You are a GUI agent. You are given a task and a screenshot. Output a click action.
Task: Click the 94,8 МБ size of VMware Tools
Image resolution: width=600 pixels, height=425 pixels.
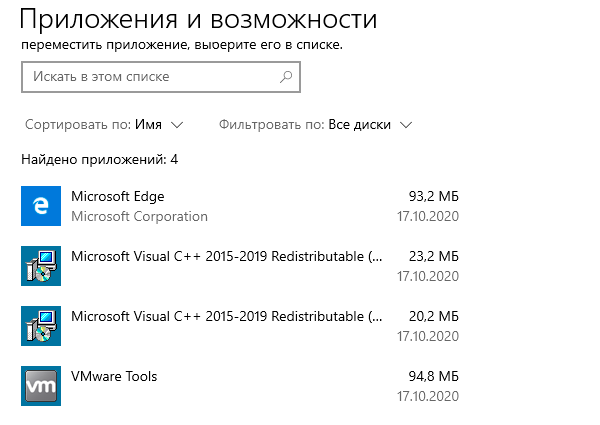coord(434,376)
